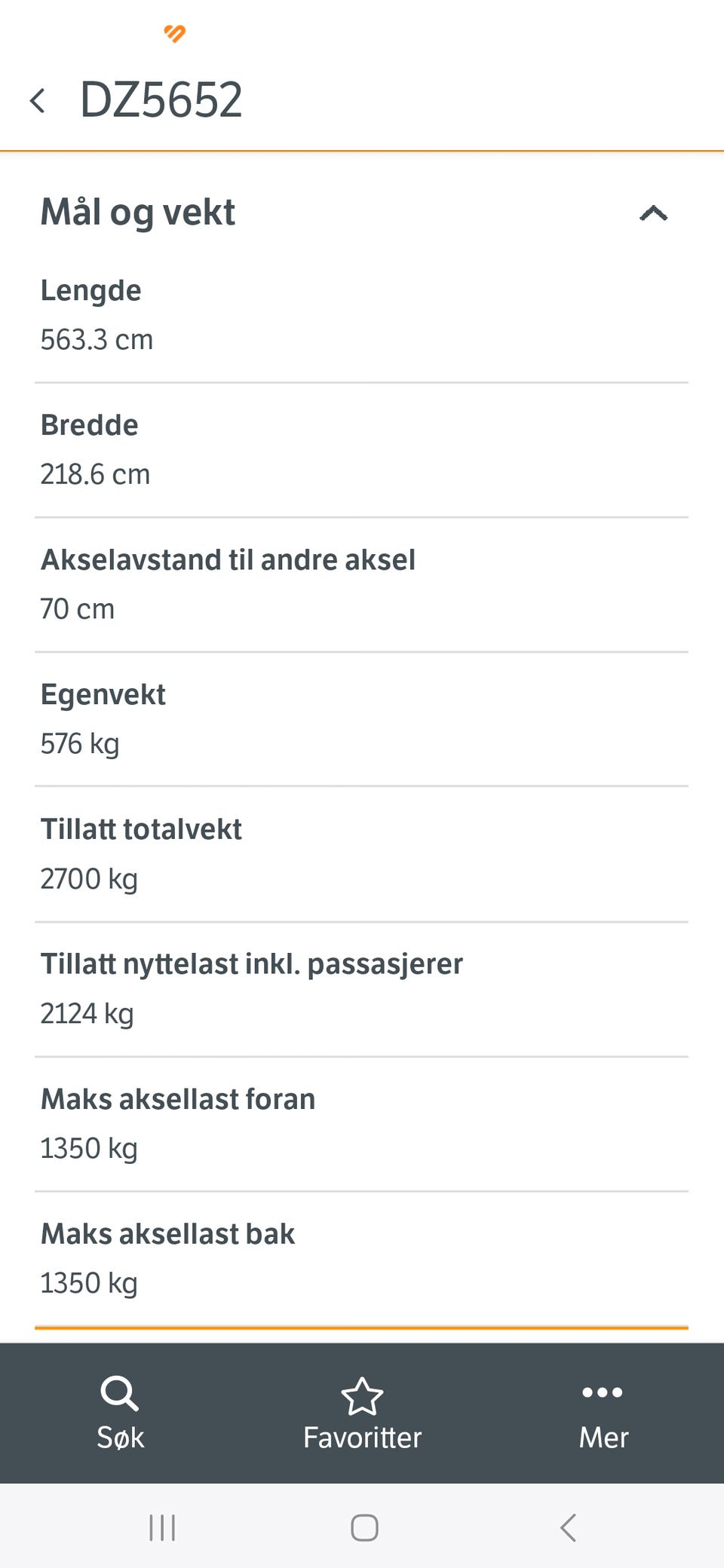Image resolution: width=724 pixels, height=1568 pixels.
Task: Tap the Lengde 563.3 cm row
Action: [361, 315]
